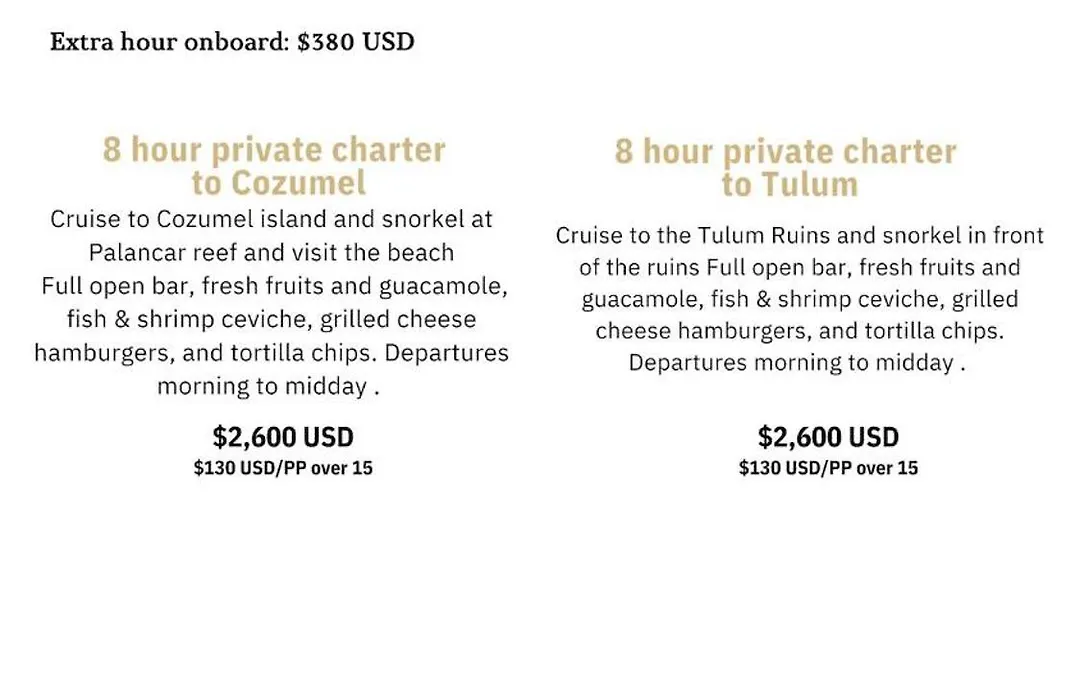Click the Cozumel $2,600 USD price
This screenshot has height=700, width=1080.
(283, 437)
